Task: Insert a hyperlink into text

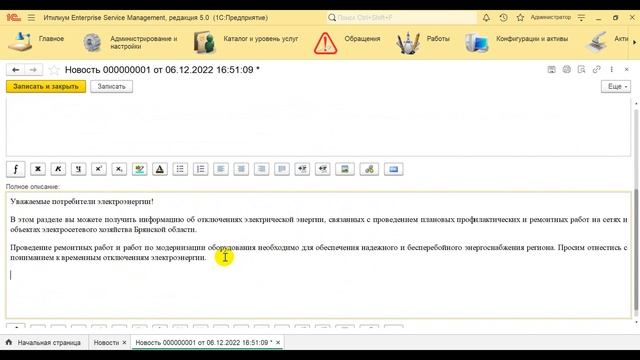Action: [369, 169]
